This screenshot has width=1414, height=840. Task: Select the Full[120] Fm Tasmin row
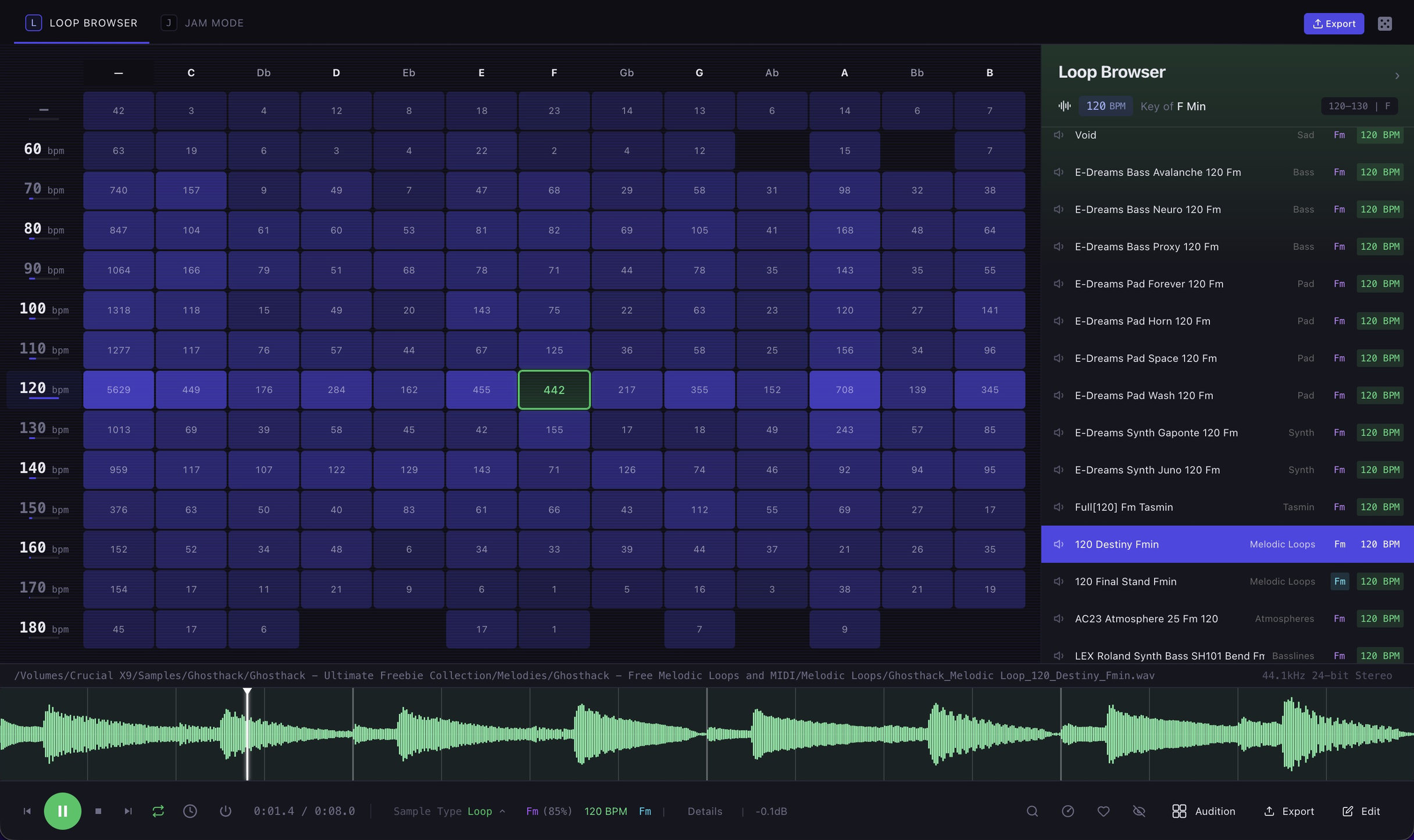(x=1227, y=507)
